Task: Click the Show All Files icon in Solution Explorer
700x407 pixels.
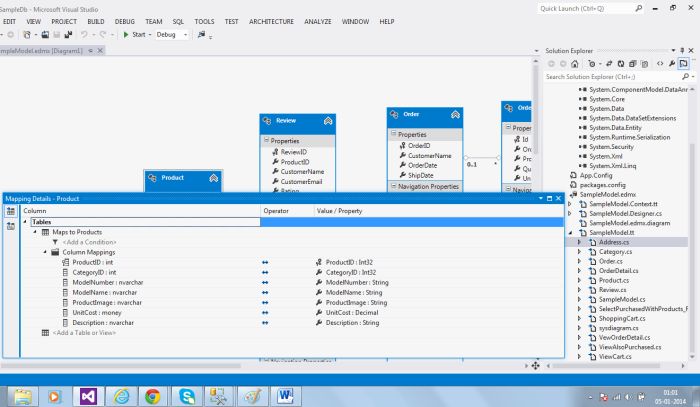Action: coord(644,64)
